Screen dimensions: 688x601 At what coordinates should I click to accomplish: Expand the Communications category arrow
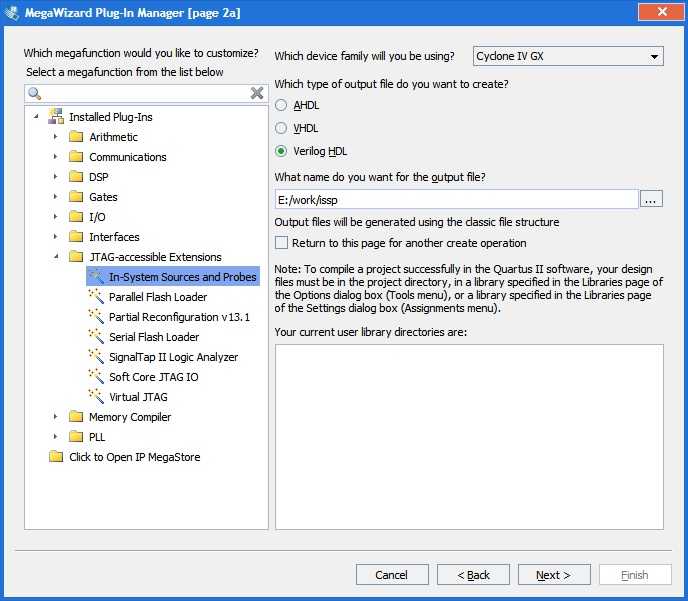(55, 157)
